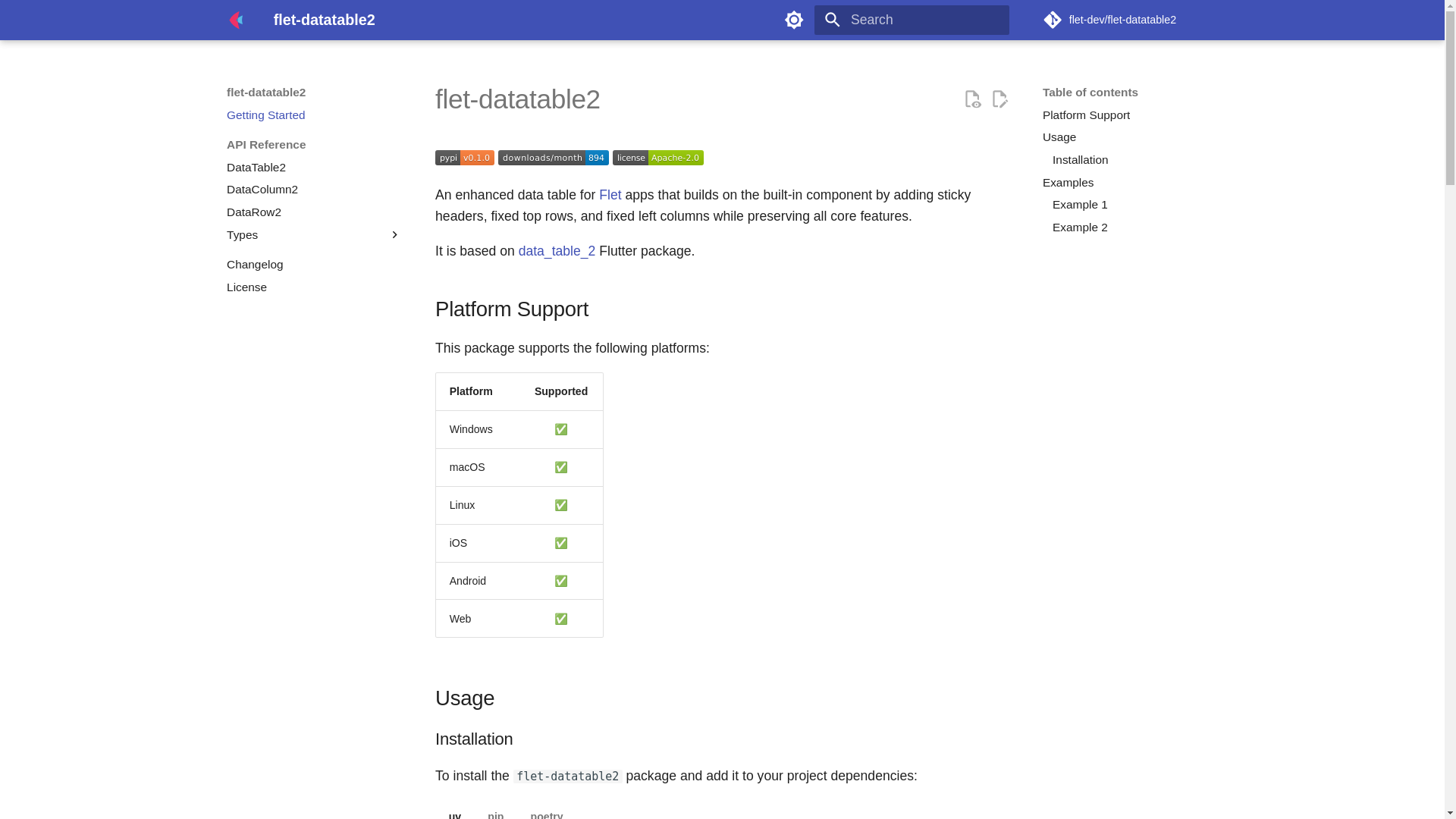Open the DataTable2 reference page
The image size is (1456, 819).
pyautogui.click(x=256, y=168)
